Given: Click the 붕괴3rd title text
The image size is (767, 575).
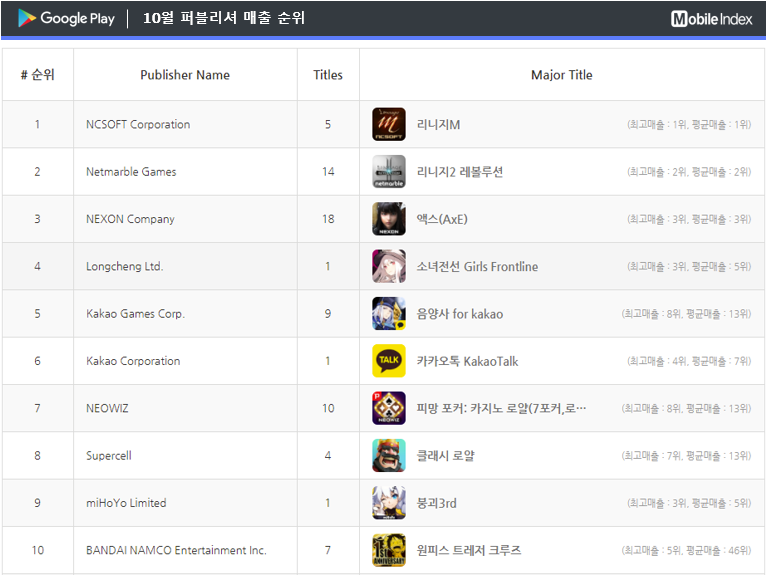Looking at the screenshot, I should coord(436,503).
